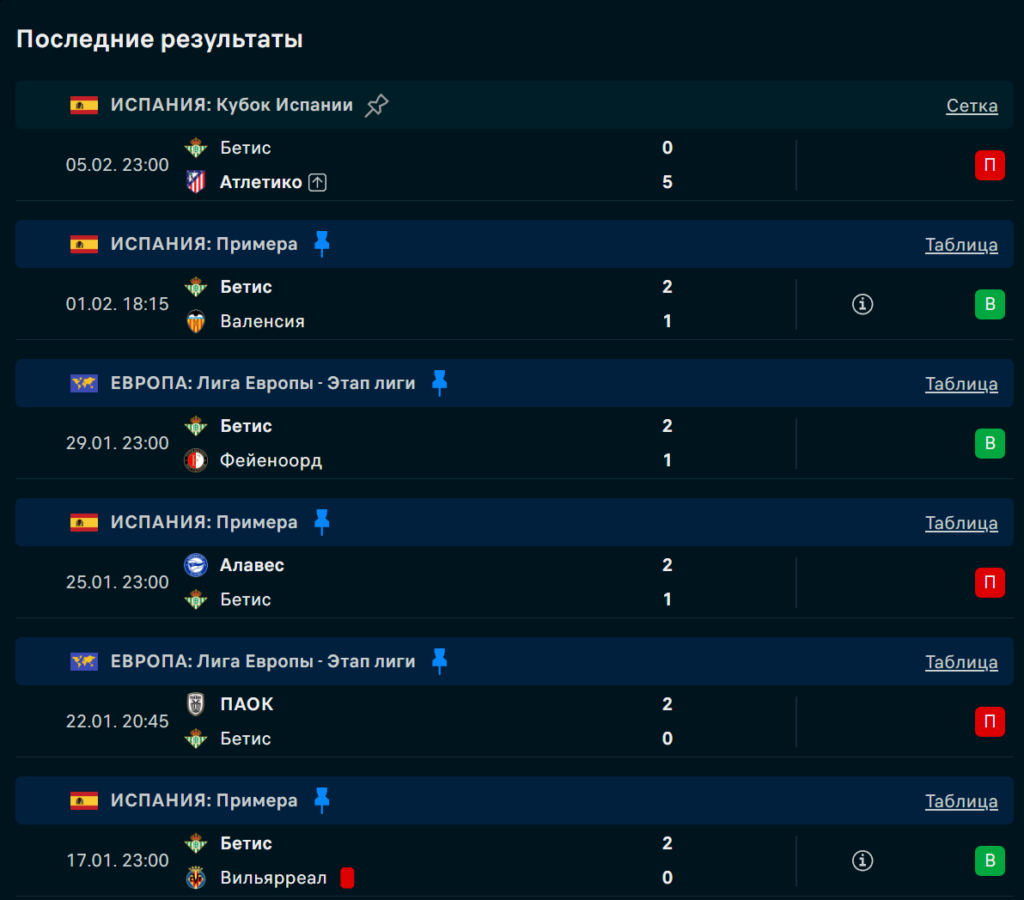Click the PAOK team crest
This screenshot has width=1024, height=900.
tap(196, 704)
